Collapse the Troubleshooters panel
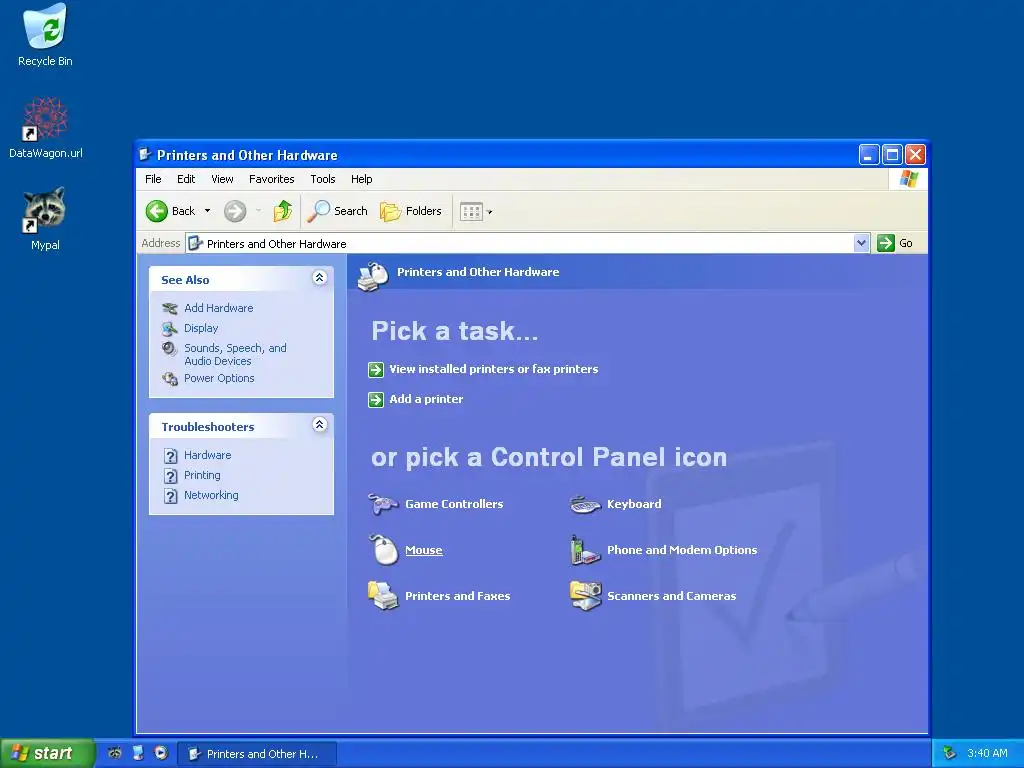This screenshot has width=1024, height=768. (319, 424)
